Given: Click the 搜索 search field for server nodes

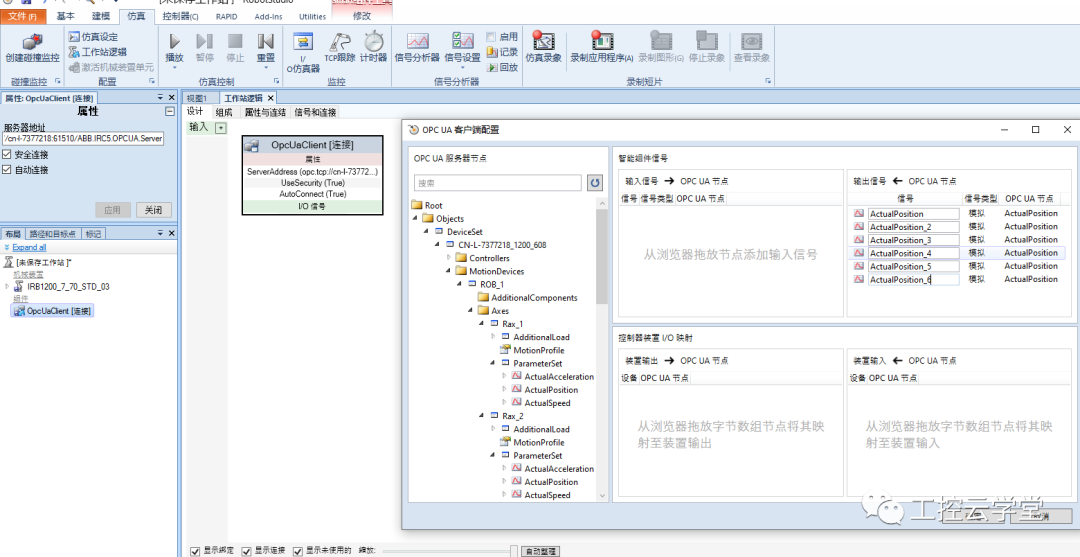Looking at the screenshot, I should pyautogui.click(x=498, y=183).
